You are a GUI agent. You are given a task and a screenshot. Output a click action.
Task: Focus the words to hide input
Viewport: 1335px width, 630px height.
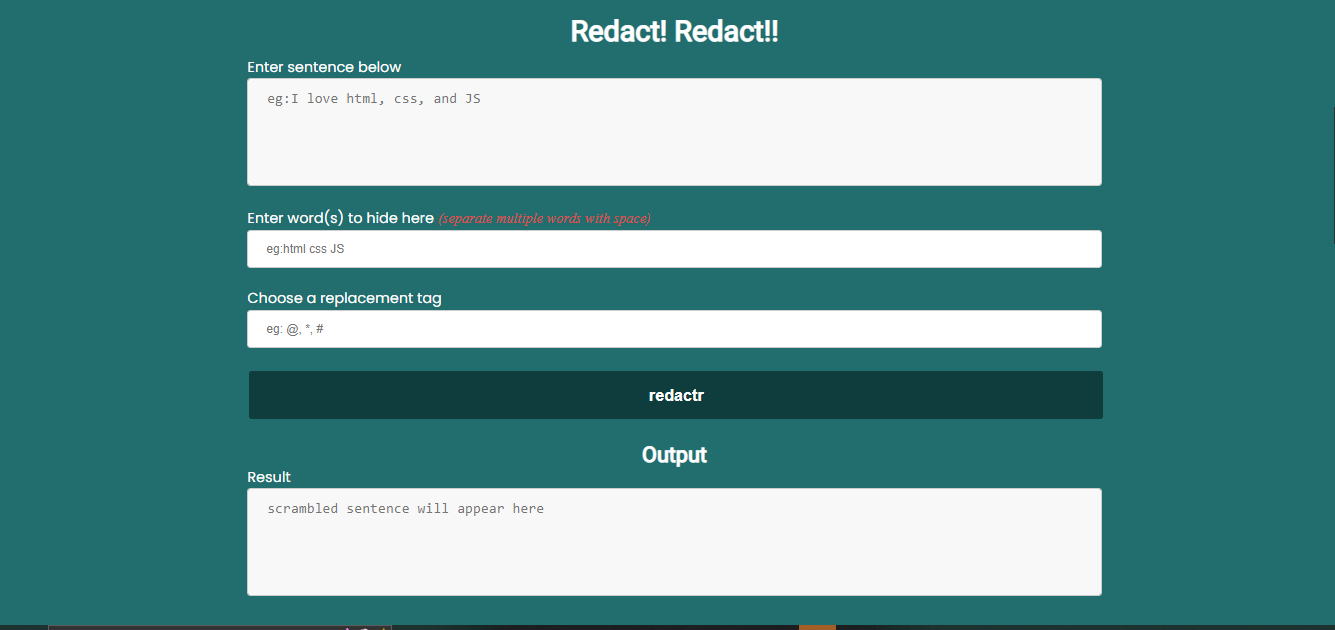tap(674, 249)
